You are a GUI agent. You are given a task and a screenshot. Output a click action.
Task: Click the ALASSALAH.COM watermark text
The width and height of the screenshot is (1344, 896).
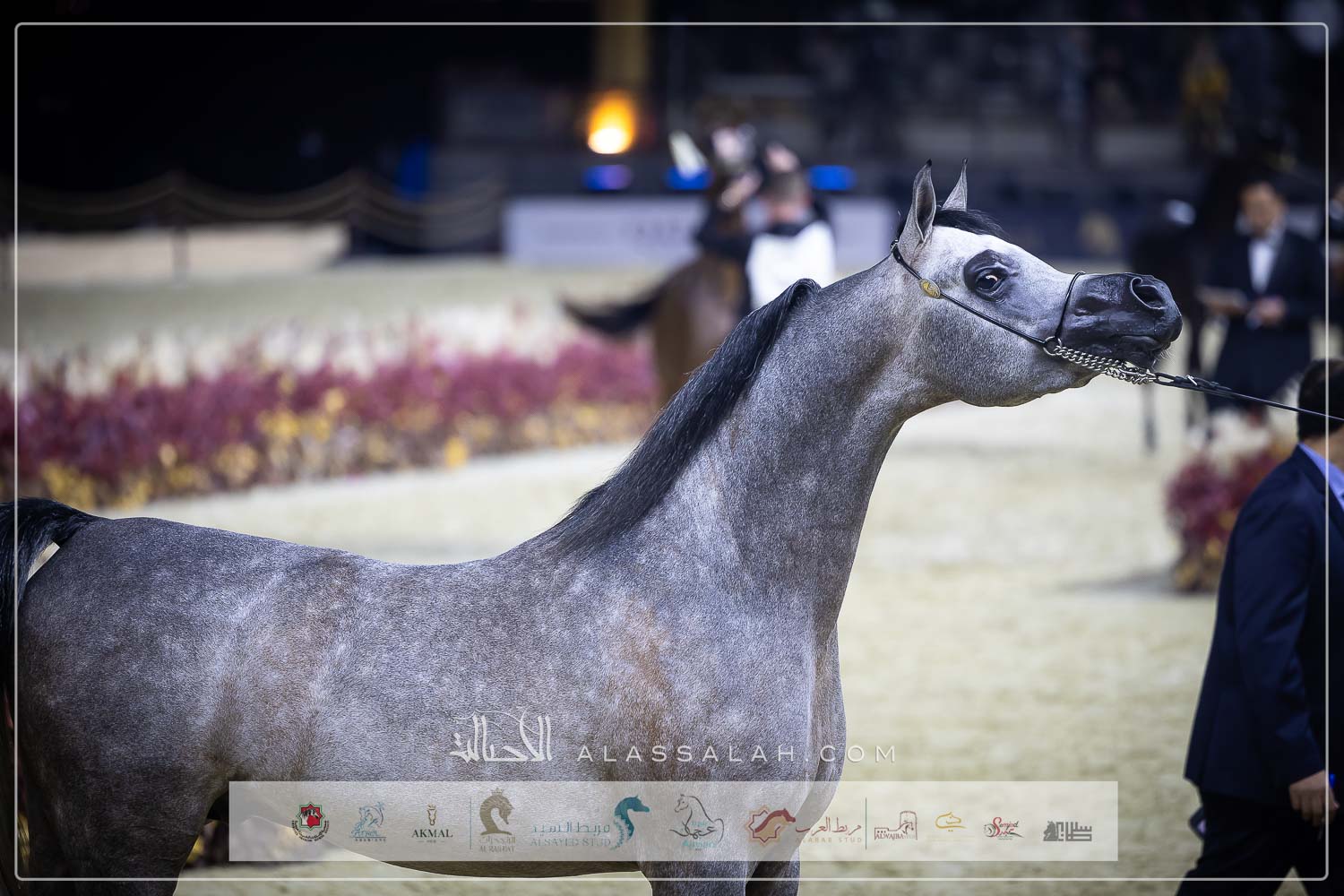tap(737, 754)
